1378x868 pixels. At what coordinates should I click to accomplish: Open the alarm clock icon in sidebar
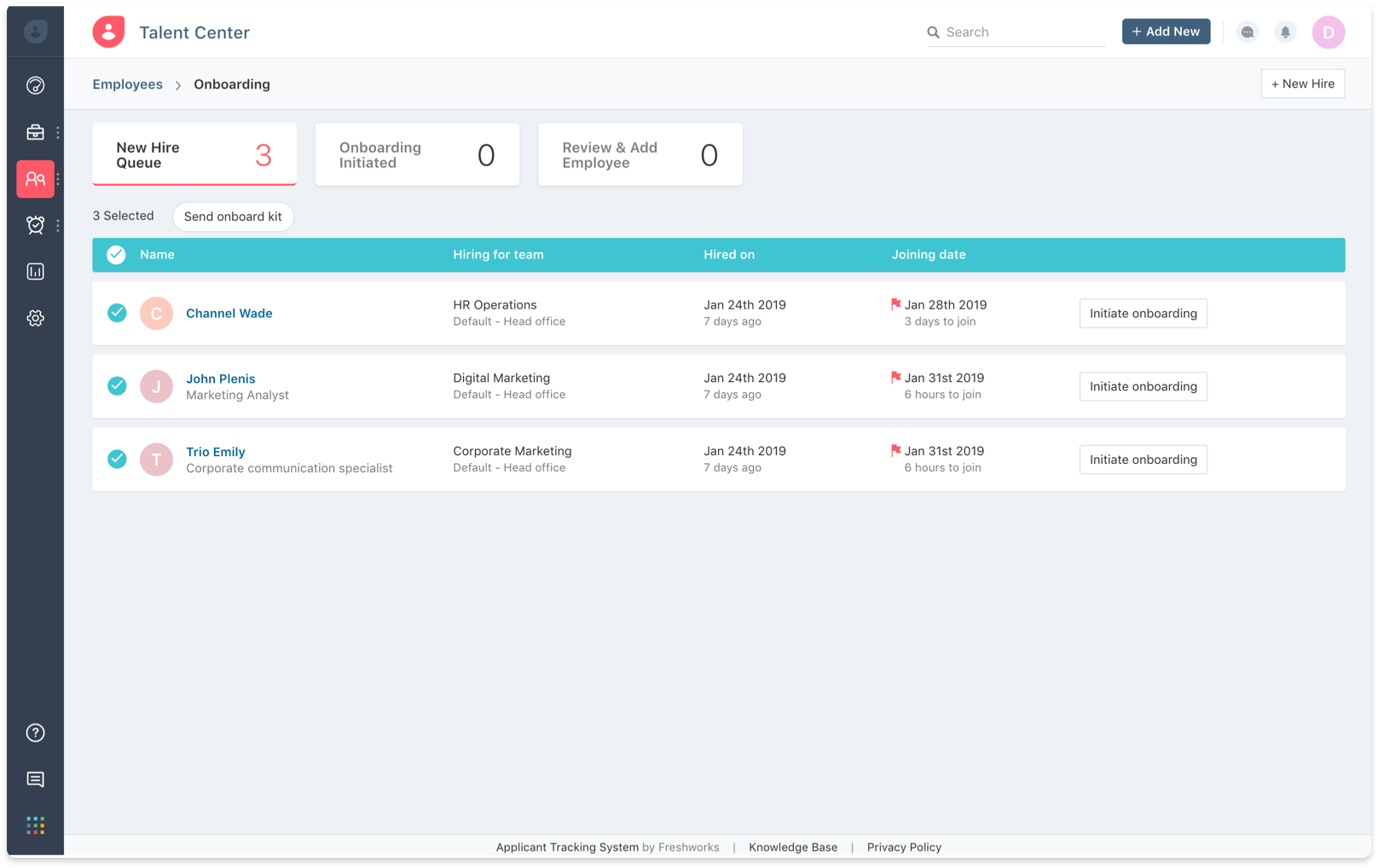coord(35,225)
